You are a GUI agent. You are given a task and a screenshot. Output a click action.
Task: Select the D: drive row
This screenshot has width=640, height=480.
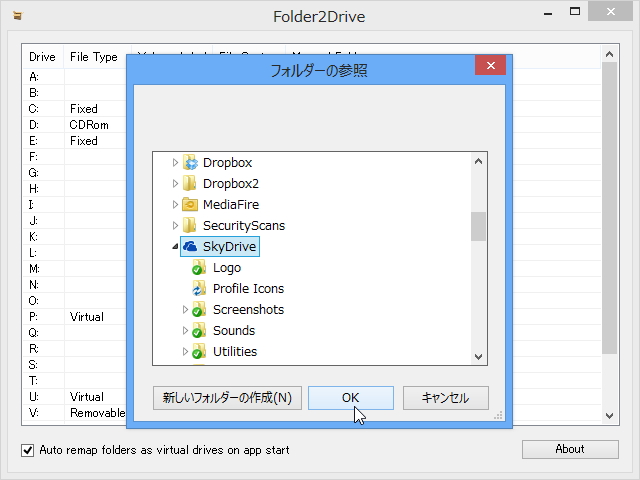(74, 124)
